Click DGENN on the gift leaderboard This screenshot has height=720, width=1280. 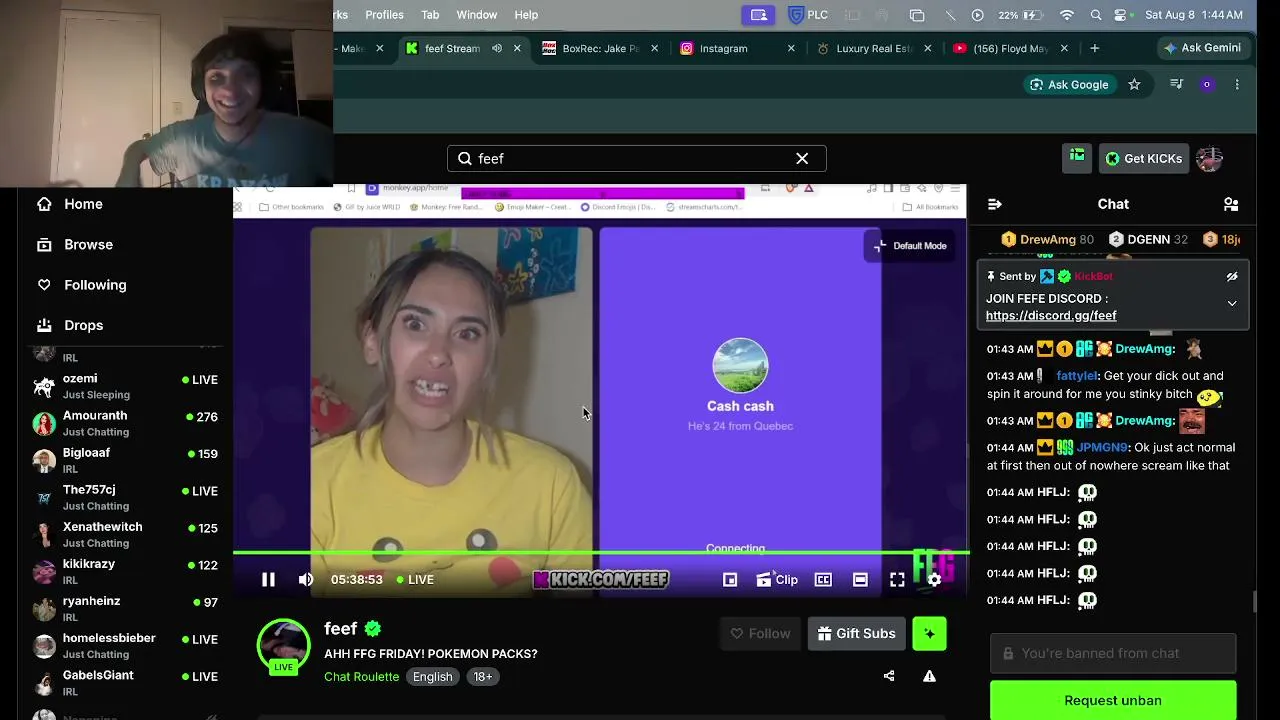[1148, 239]
